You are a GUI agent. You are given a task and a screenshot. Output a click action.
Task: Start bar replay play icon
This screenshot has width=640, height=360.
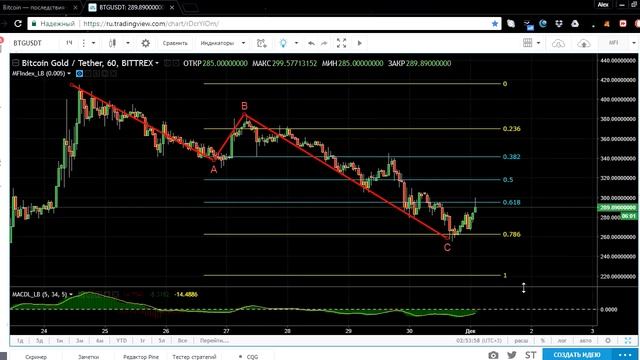[360, 43]
